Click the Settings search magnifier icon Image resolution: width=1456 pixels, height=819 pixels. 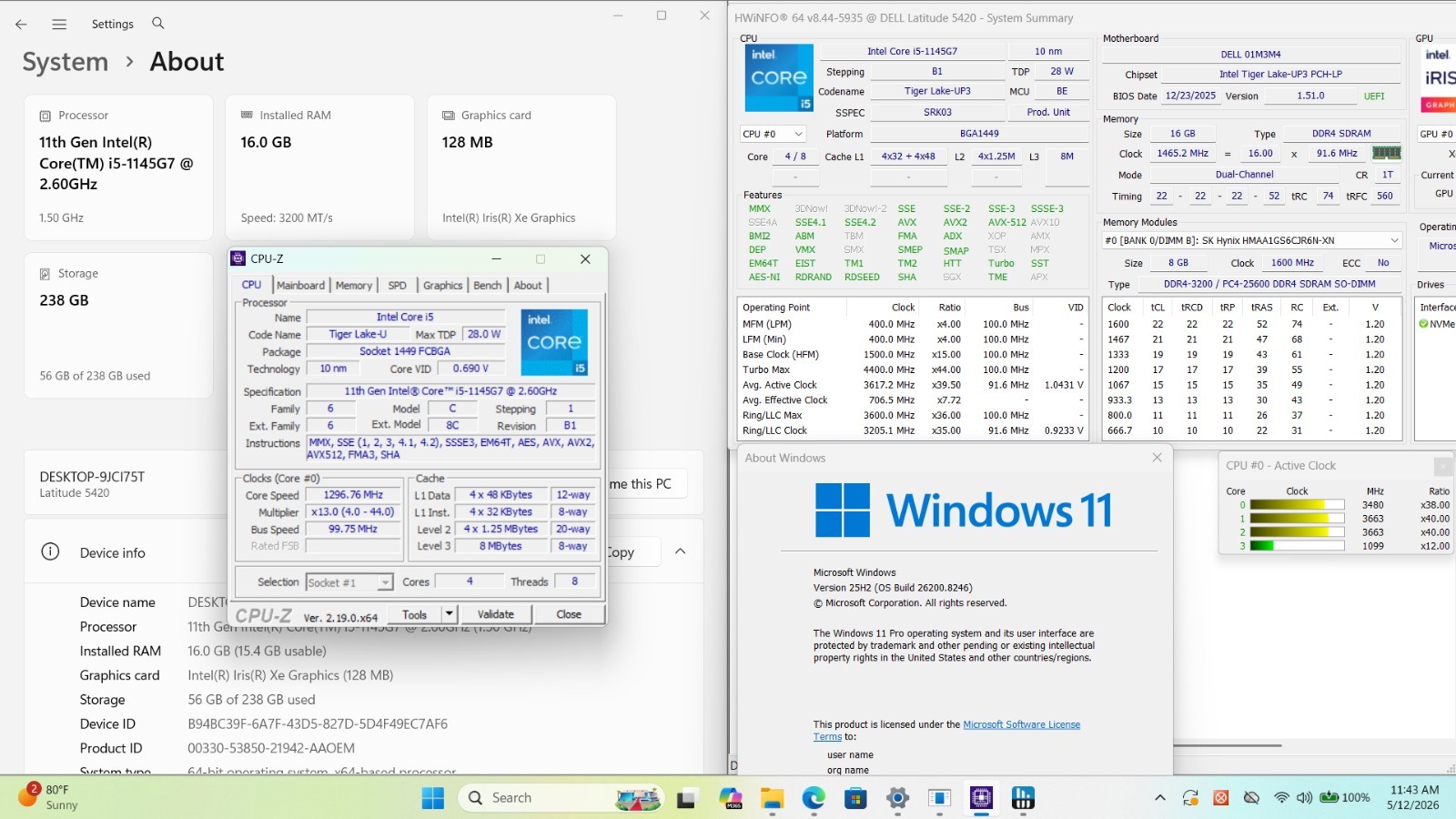pyautogui.click(x=158, y=24)
